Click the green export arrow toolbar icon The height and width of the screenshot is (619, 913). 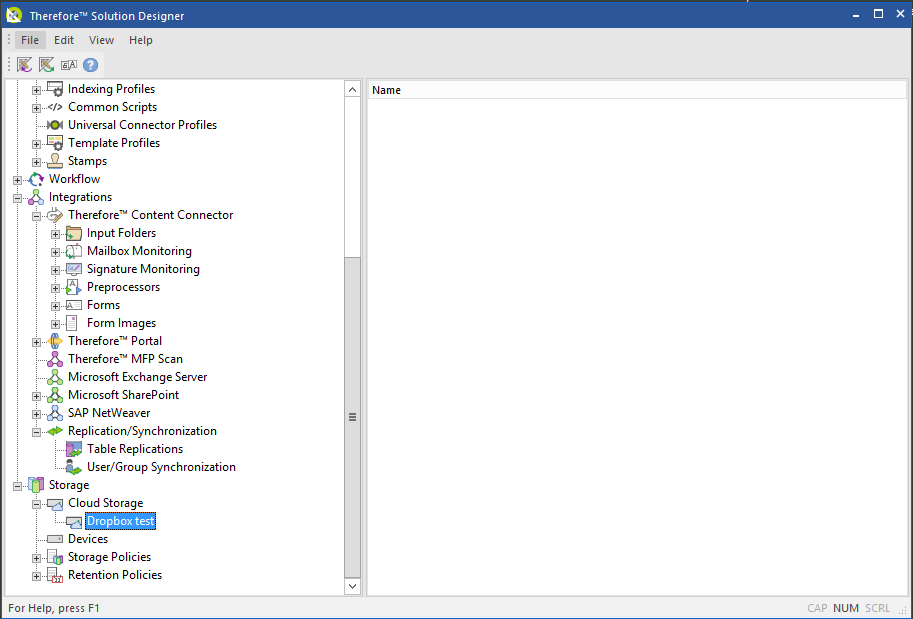[46, 64]
